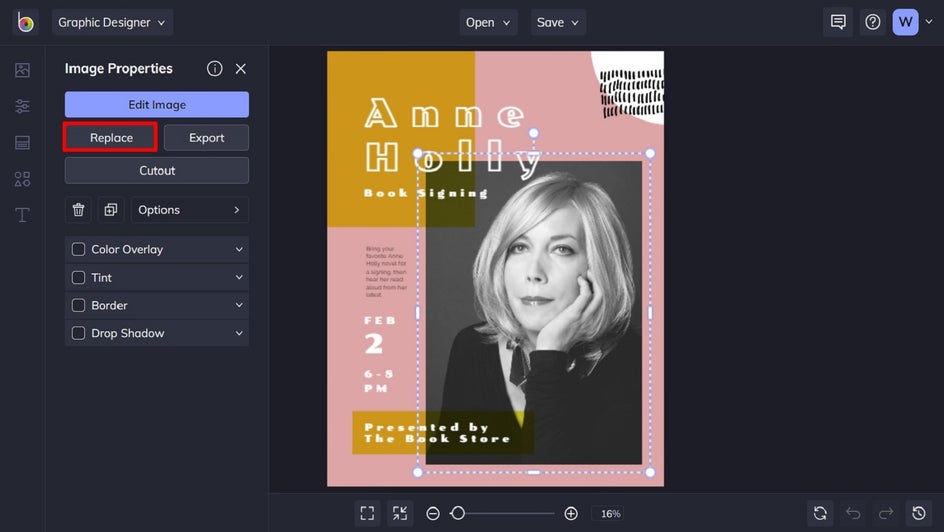This screenshot has height=532, width=944.
Task: Zoom out with the minus icon
Action: pos(433,513)
